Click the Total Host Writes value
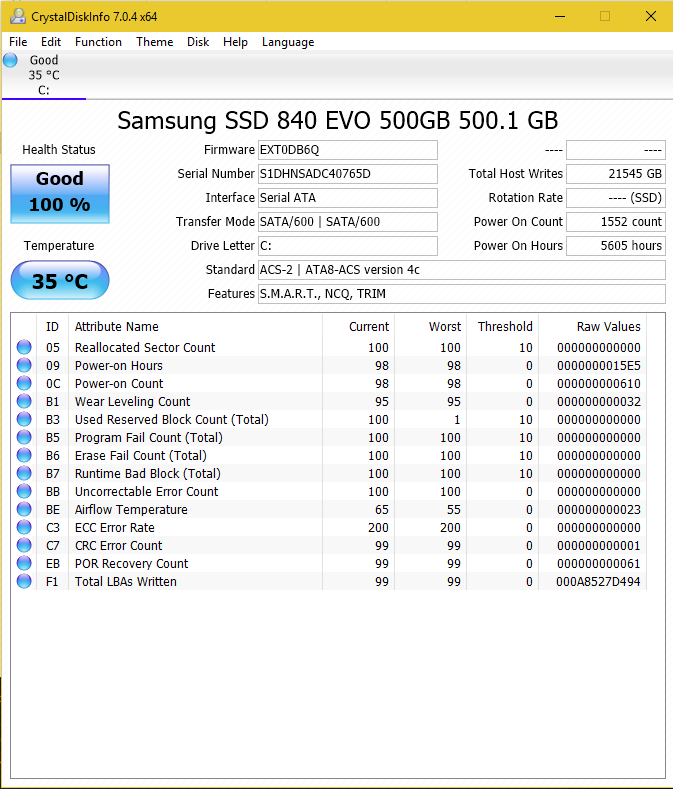Viewport: 673px width, 789px height. [x=616, y=174]
